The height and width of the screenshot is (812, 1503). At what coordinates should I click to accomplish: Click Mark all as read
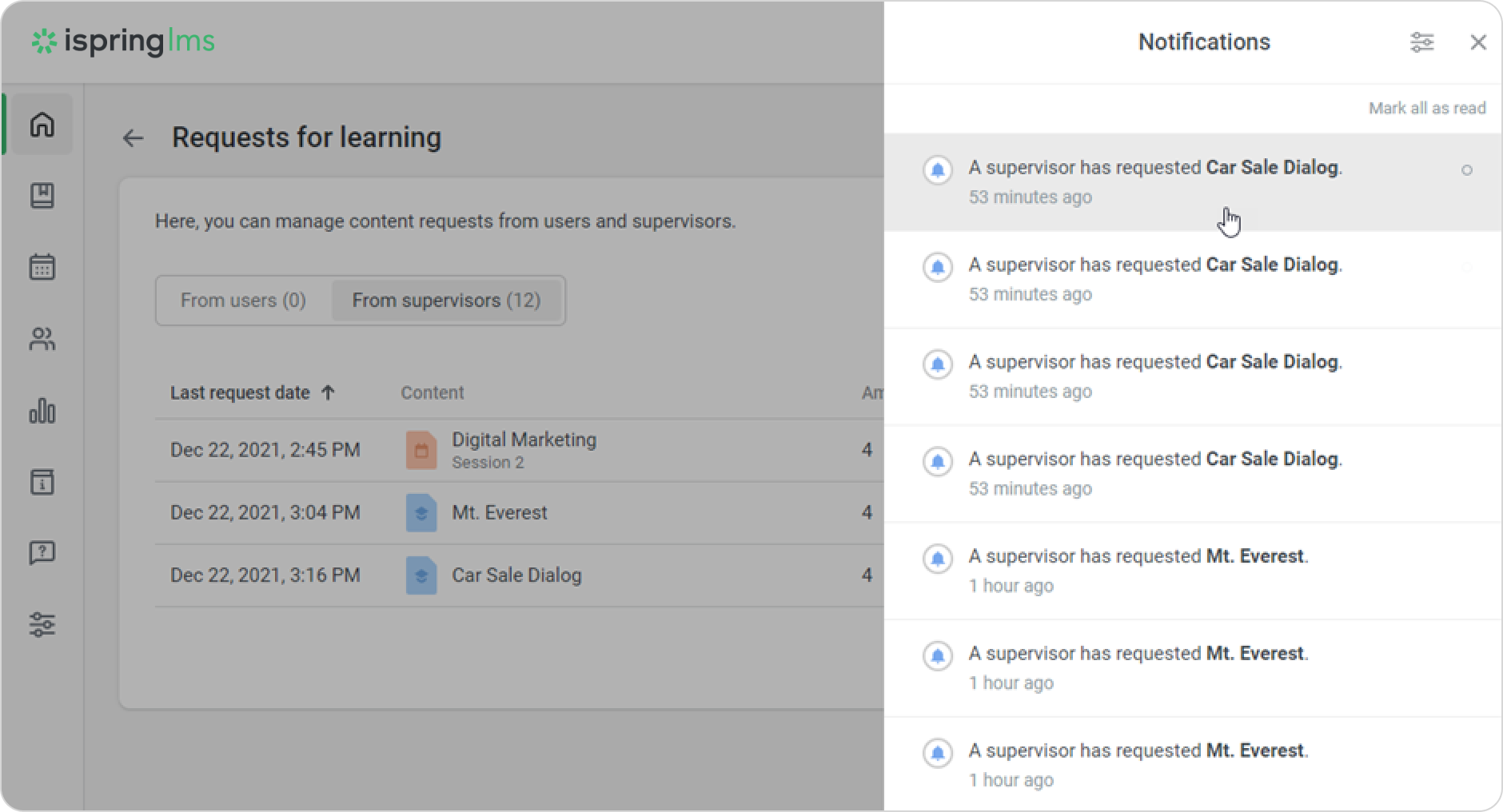[1426, 108]
